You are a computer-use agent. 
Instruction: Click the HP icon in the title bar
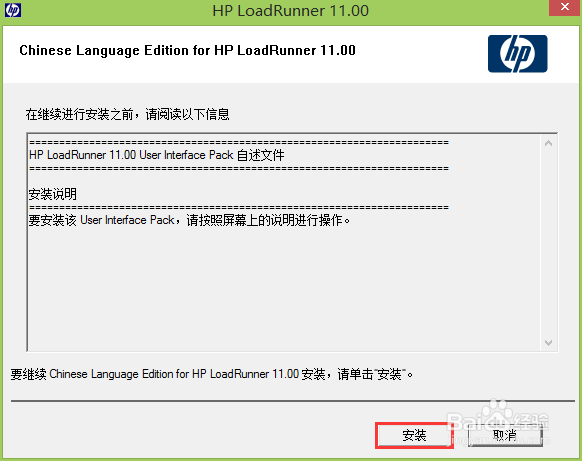(x=13, y=10)
